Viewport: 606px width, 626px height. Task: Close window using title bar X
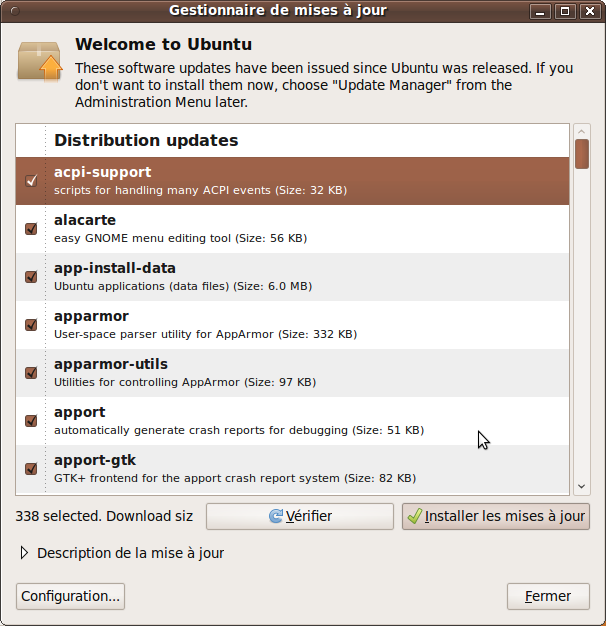tap(589, 11)
